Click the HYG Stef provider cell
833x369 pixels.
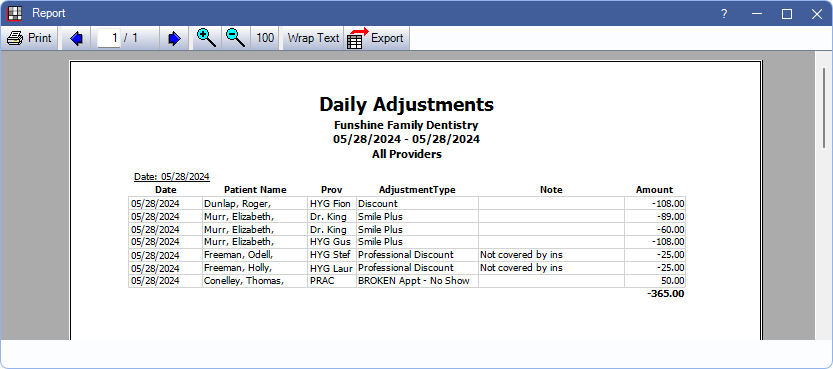(332, 255)
